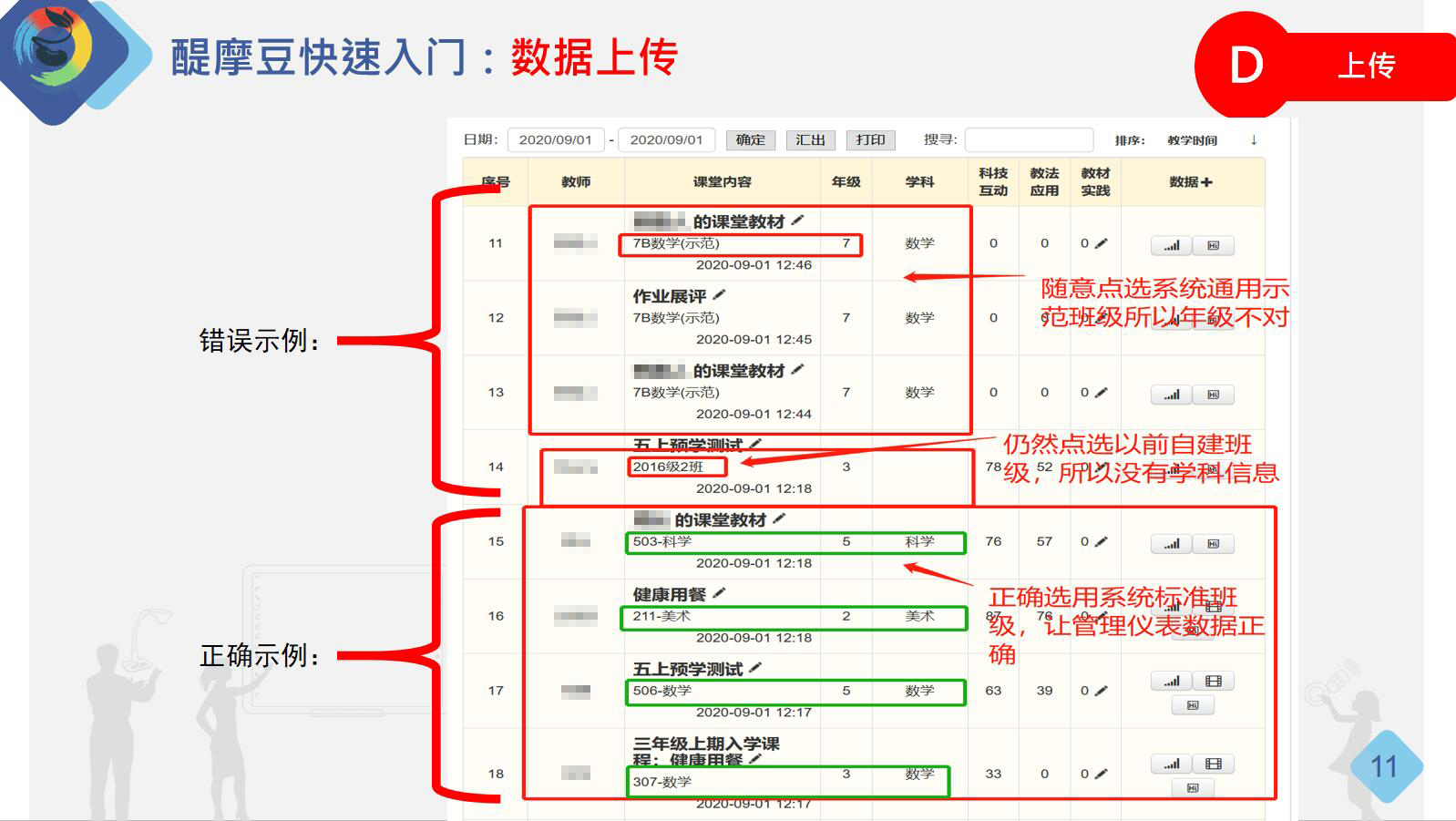1456x821 pixels.
Task: Click the 课堂内容 column header
Action: [x=722, y=182]
